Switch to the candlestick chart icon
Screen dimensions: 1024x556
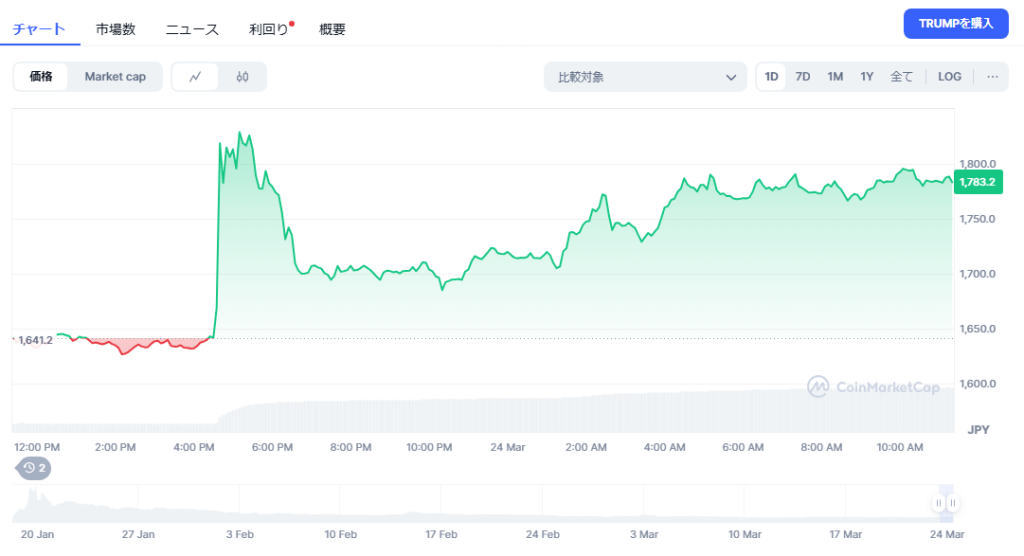[x=242, y=77]
